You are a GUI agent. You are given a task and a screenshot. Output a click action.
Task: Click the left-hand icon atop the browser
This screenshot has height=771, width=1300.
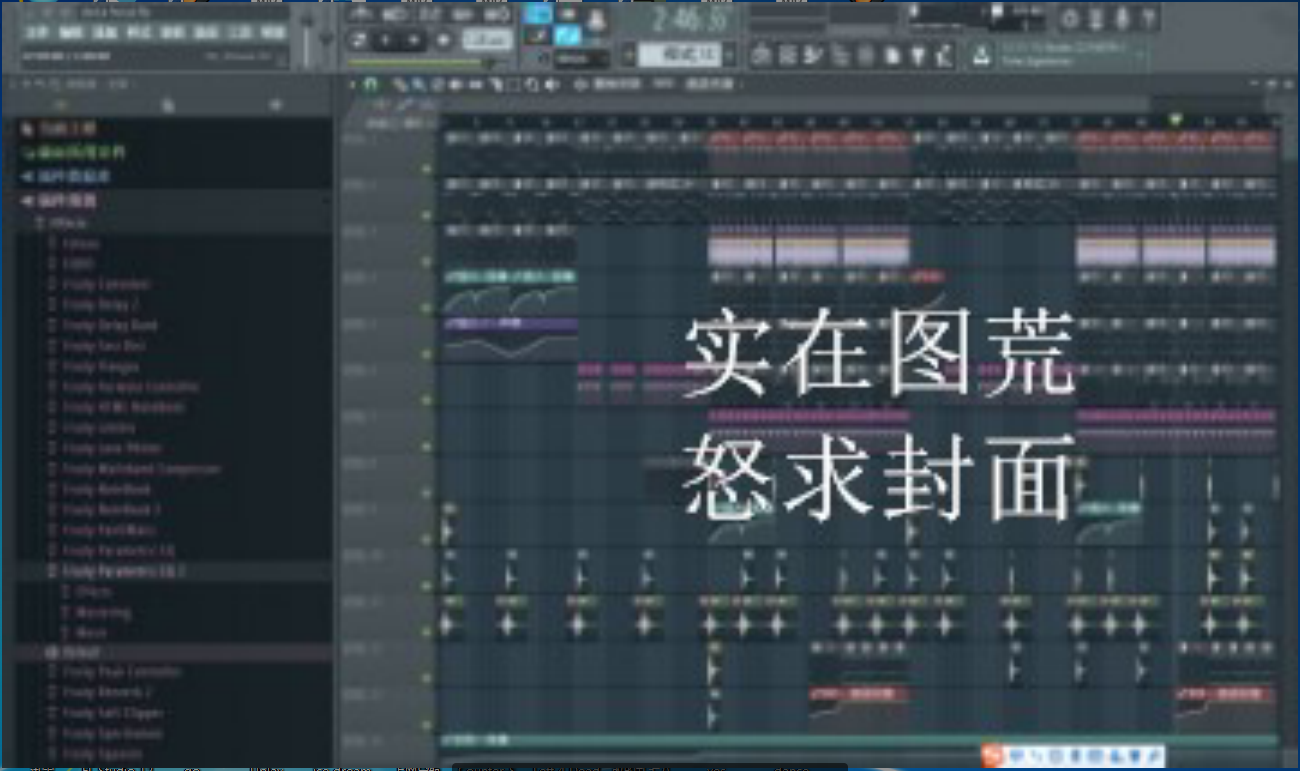point(60,105)
